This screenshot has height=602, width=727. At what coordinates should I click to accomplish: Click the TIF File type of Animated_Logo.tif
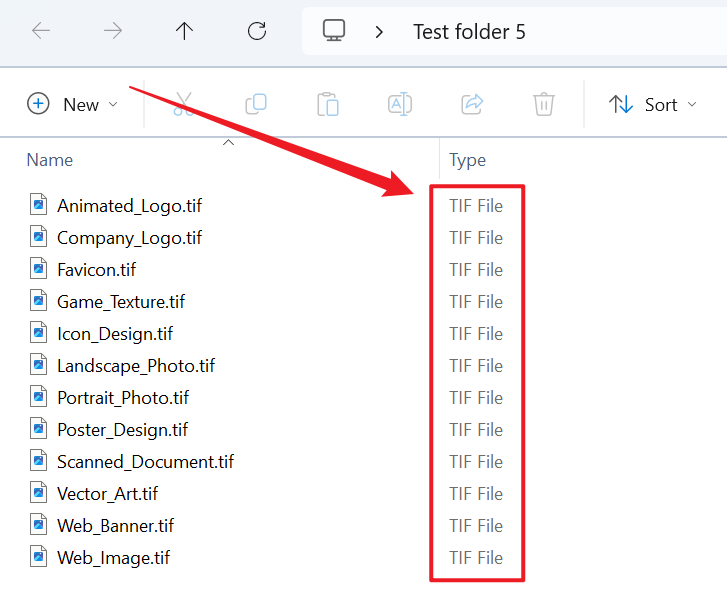(476, 205)
